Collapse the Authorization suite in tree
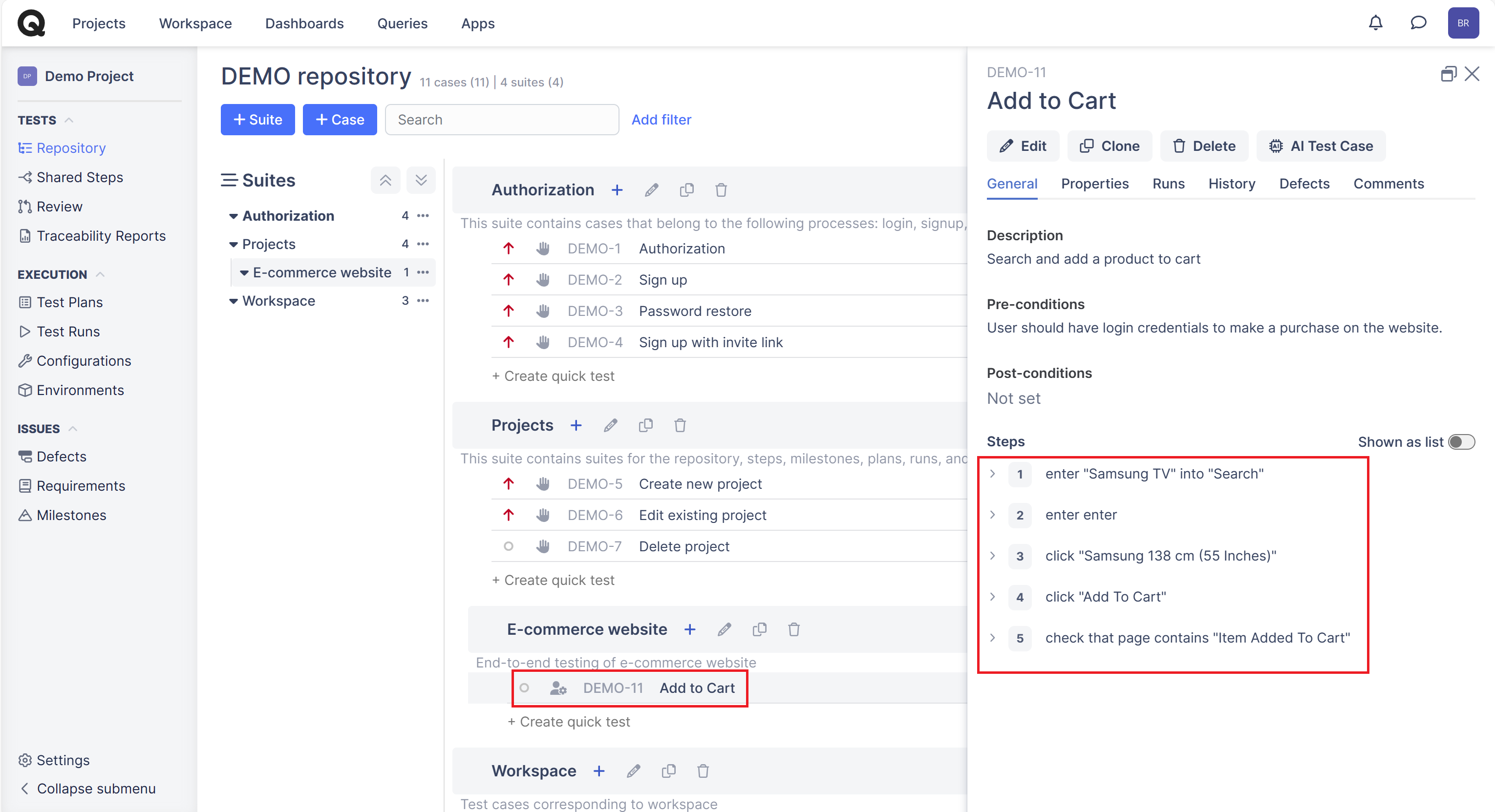The width and height of the screenshot is (1495, 812). coord(234,216)
